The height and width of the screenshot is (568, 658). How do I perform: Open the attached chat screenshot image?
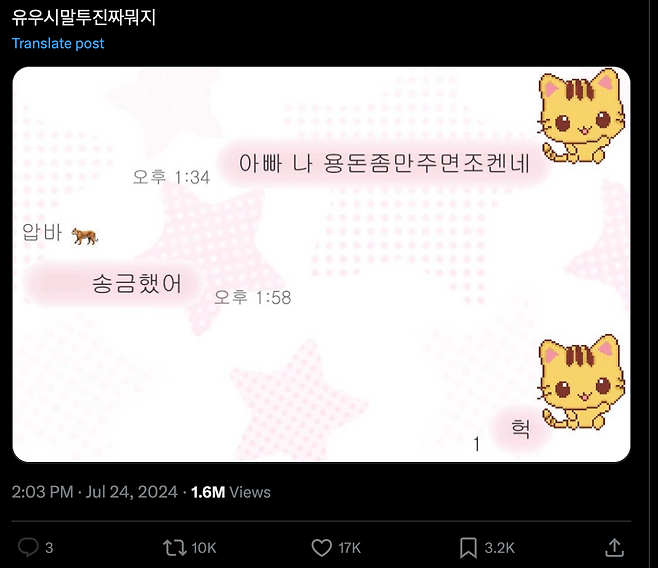[x=321, y=264]
